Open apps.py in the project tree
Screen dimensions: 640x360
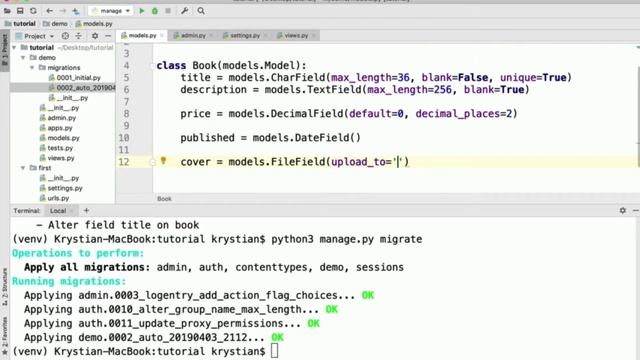click(56, 128)
